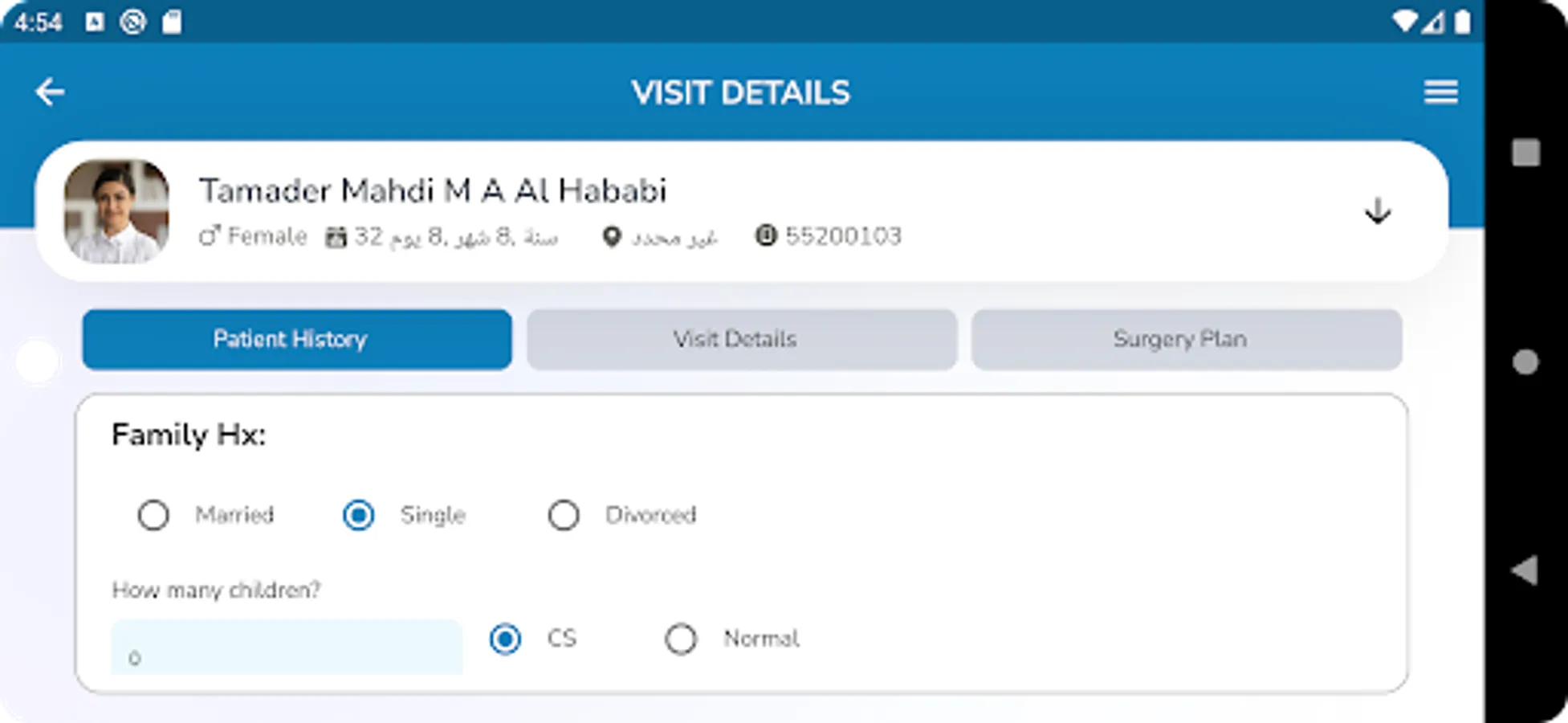Expand patient card with down arrow

click(x=1378, y=211)
